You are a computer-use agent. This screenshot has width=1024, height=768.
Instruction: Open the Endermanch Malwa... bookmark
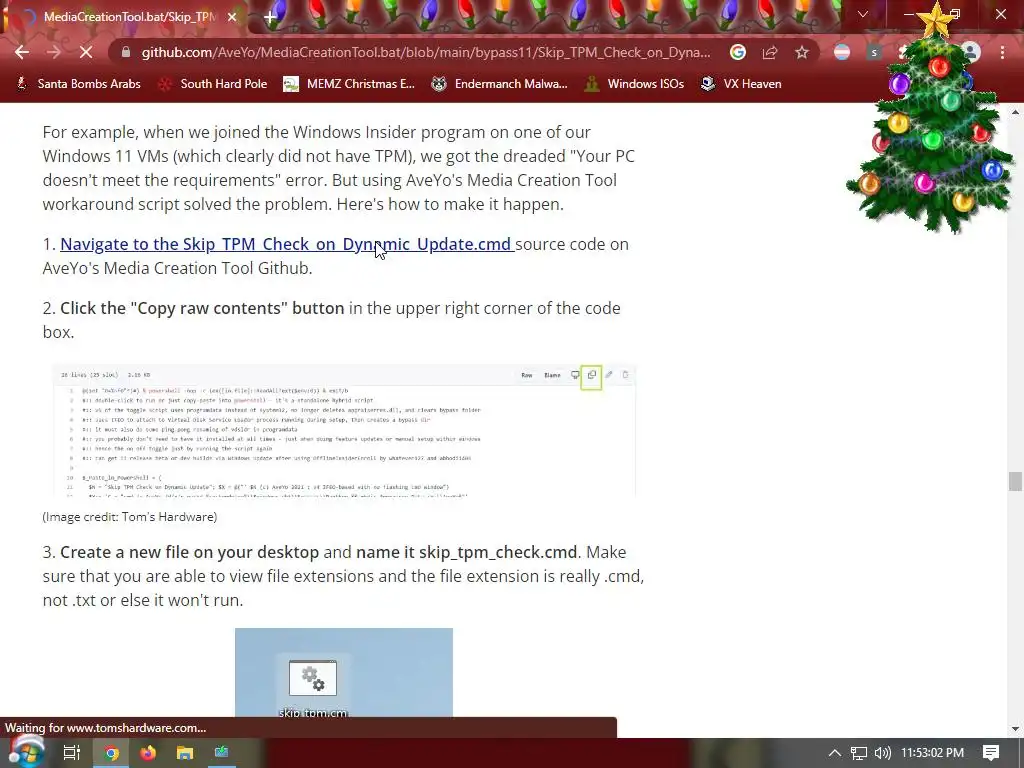(500, 84)
